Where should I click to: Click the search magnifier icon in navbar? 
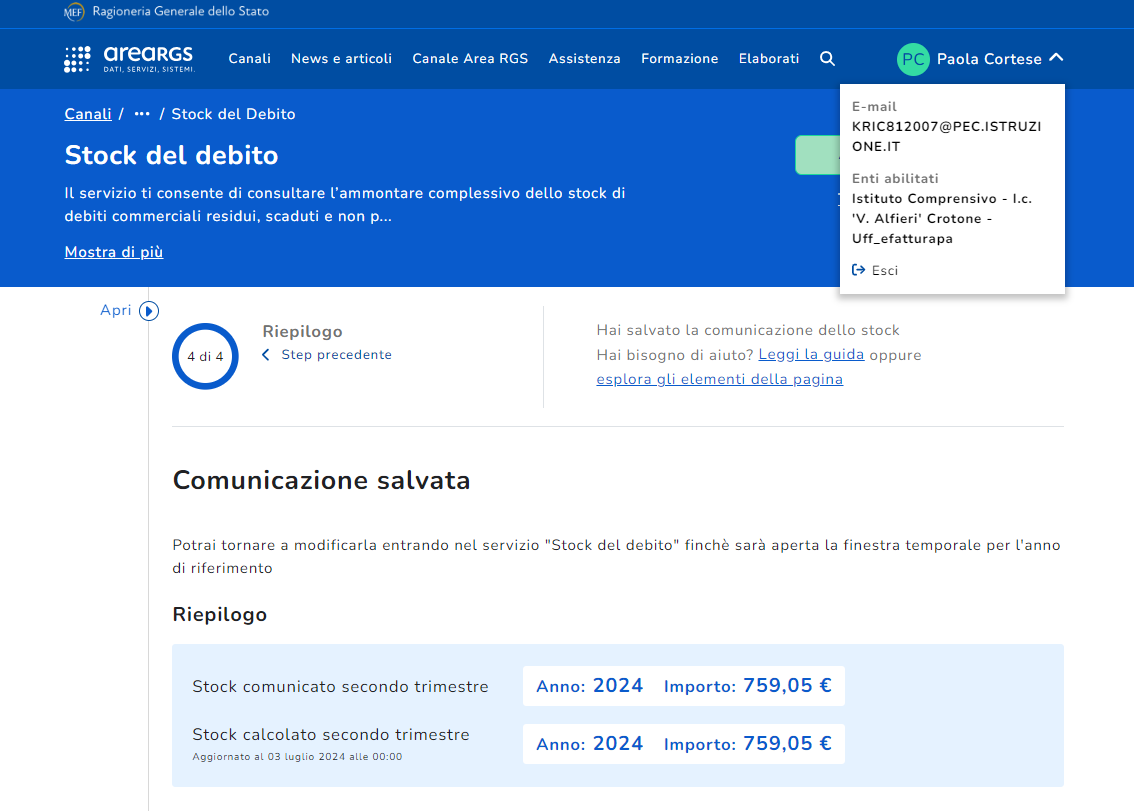[827, 59]
